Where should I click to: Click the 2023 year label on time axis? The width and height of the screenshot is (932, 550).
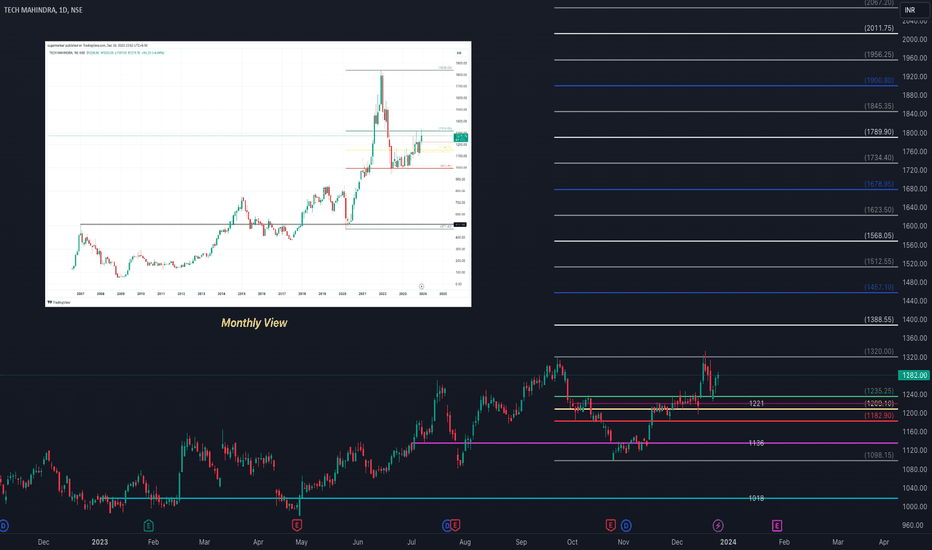point(100,542)
